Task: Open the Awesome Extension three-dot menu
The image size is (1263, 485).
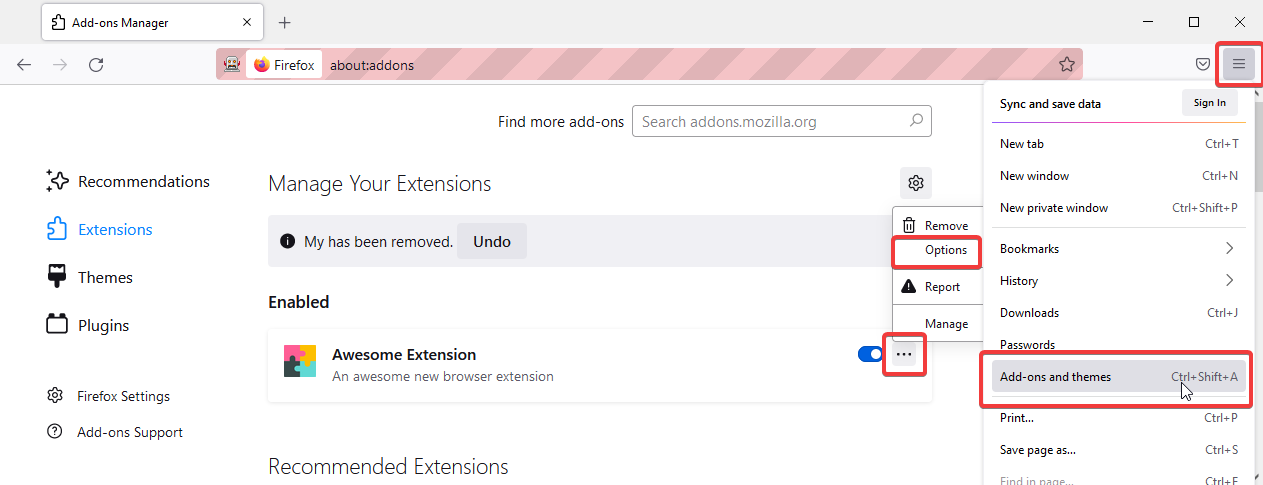Action: coord(904,354)
